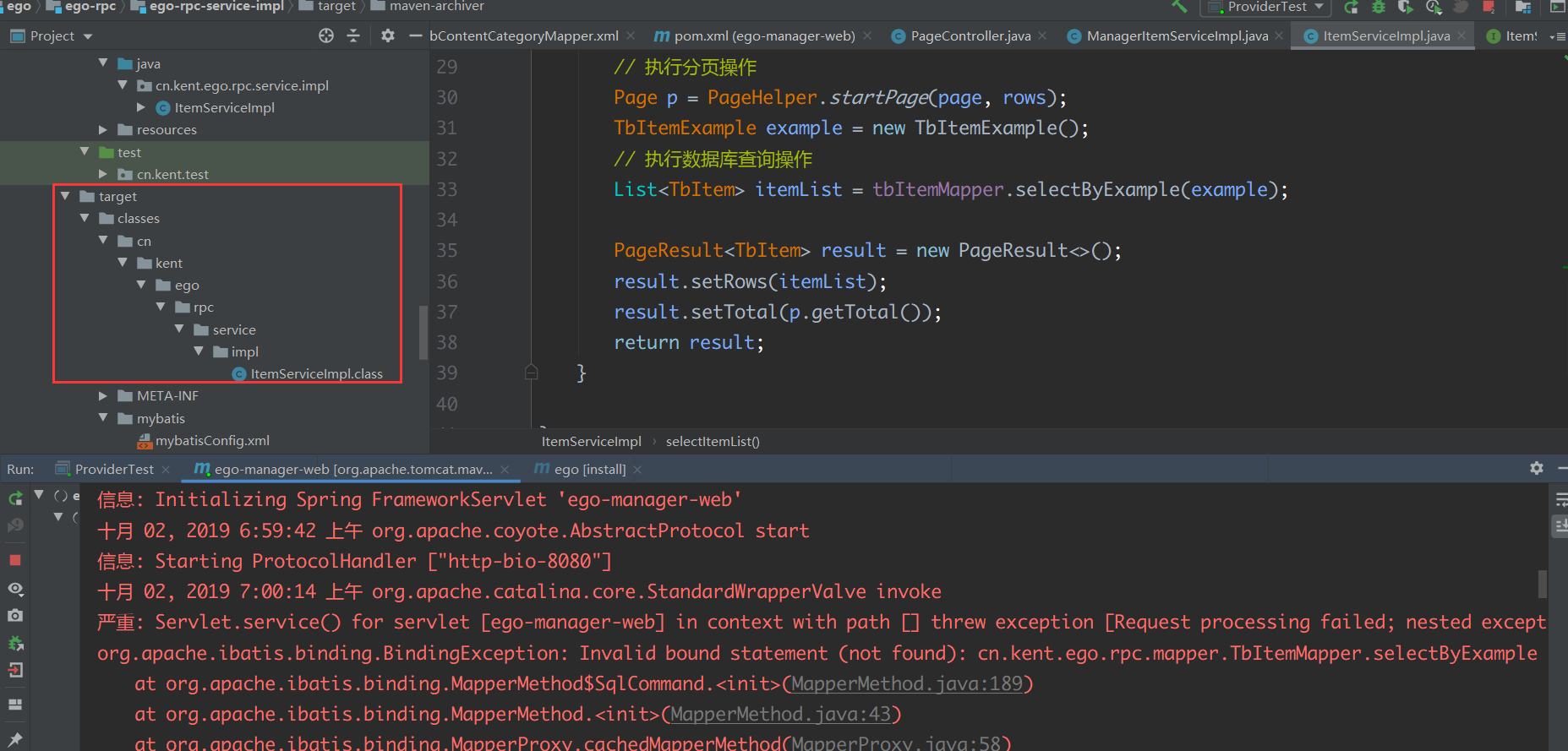Hide the Project tool window

point(415,35)
